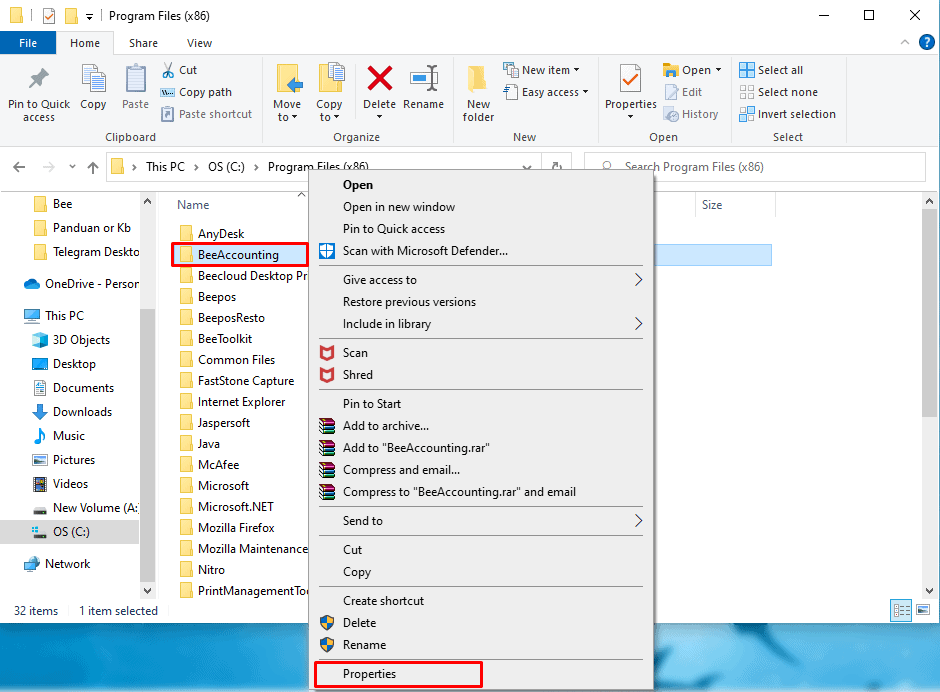Select OneDrive - Personal in the navigation pane
This screenshot has width=940, height=692.
(81, 284)
